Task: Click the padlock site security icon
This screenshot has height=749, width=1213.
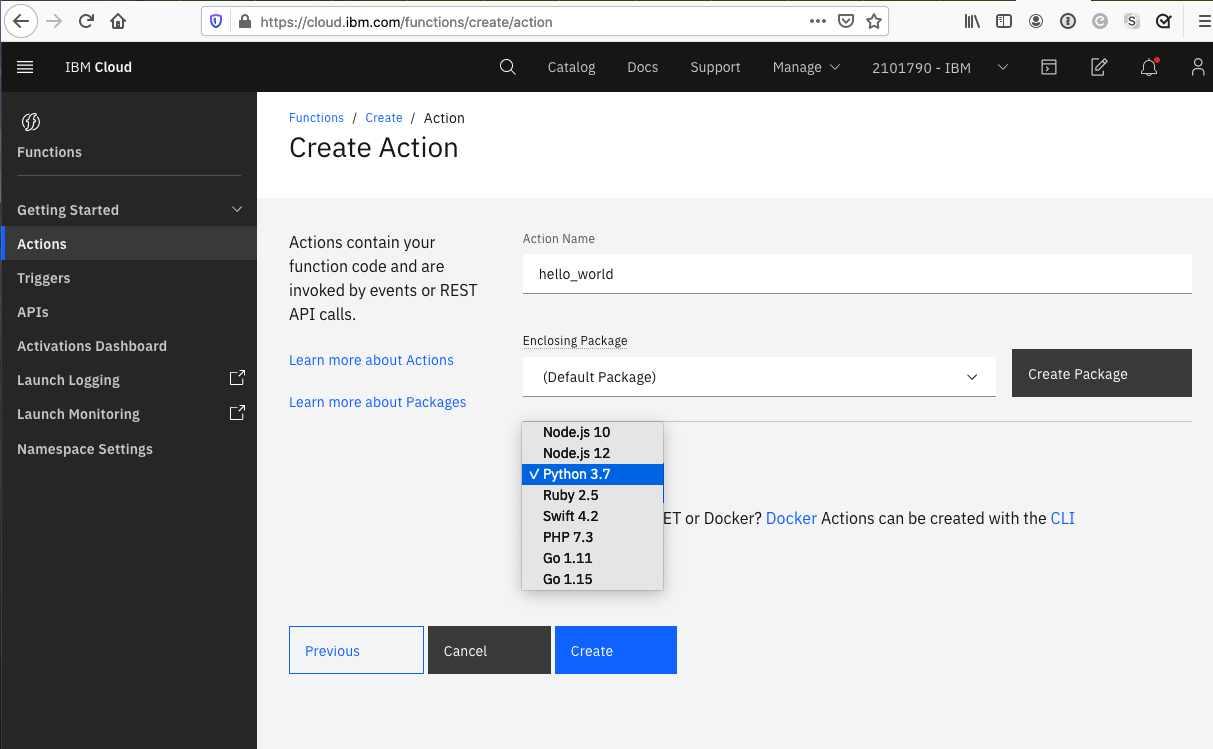Action: (x=243, y=21)
